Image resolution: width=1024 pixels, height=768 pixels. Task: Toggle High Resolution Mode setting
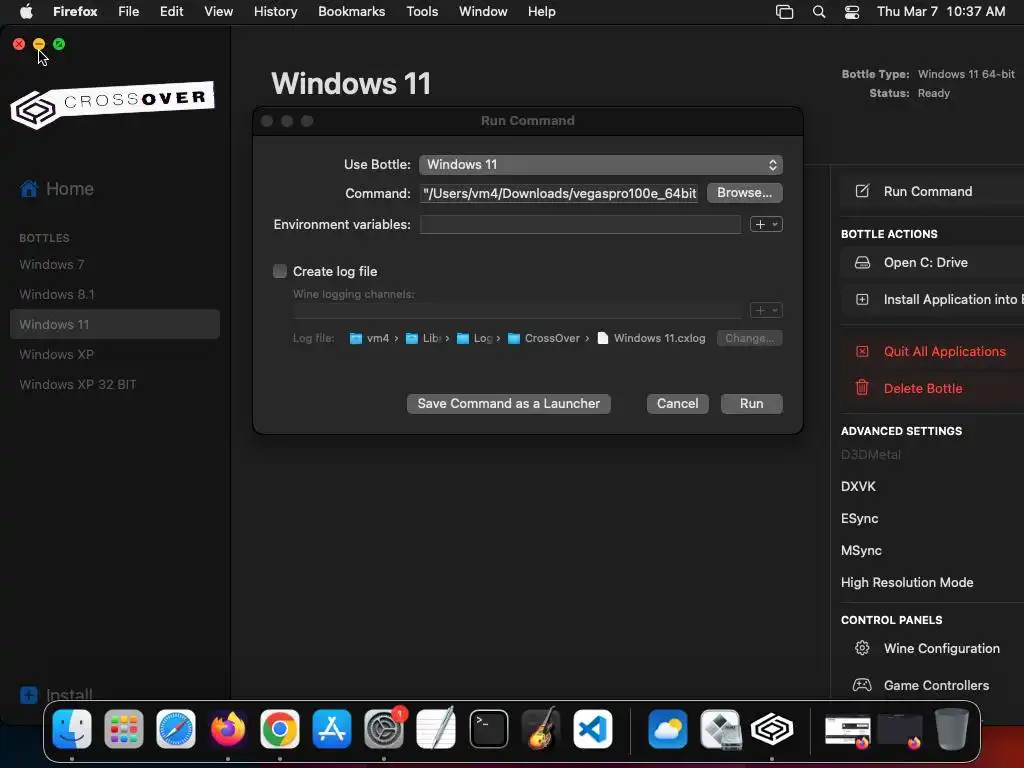[907, 583]
